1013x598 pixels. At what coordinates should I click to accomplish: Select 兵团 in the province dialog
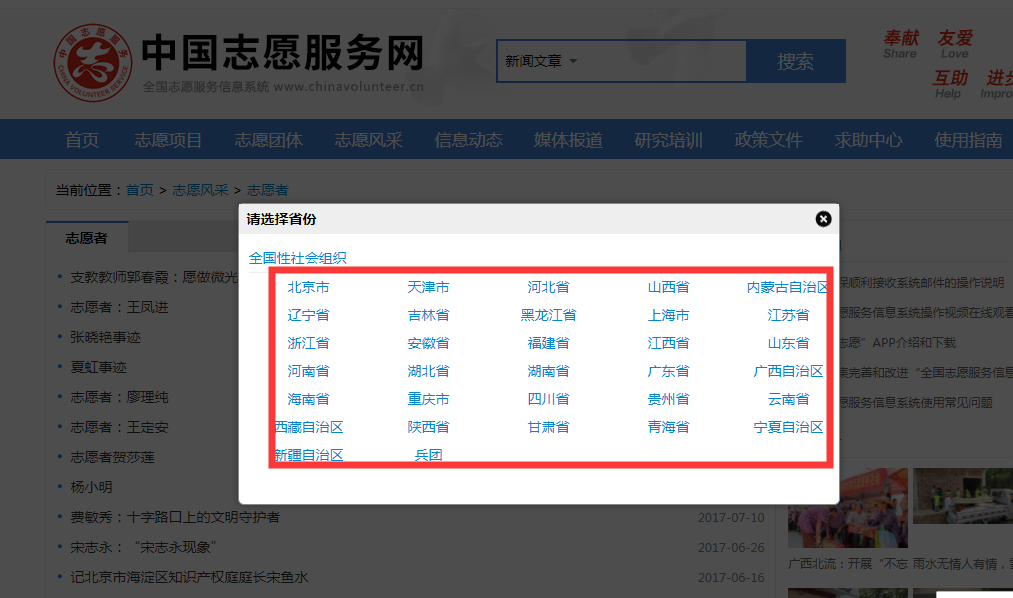coord(428,454)
